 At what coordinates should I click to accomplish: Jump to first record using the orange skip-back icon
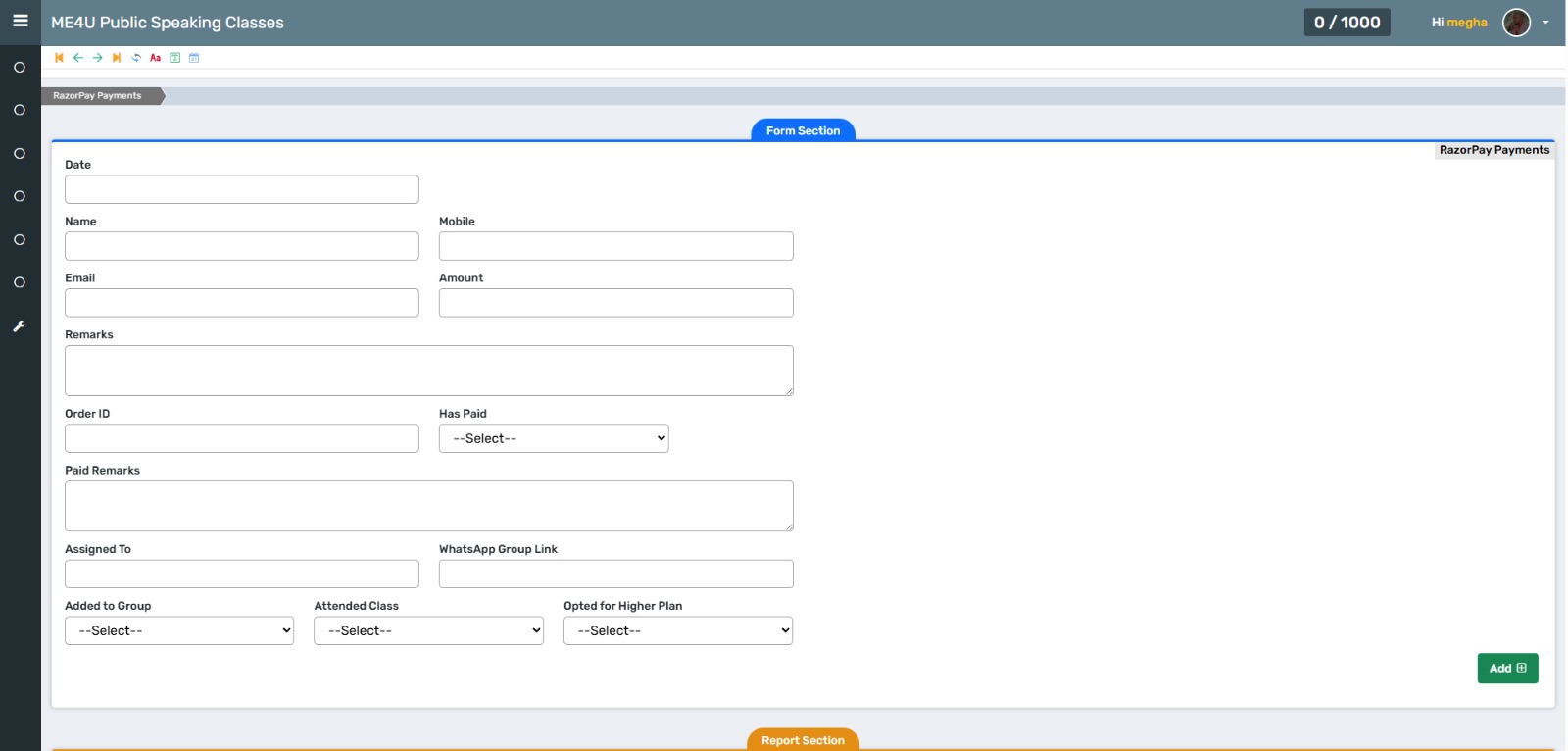click(59, 58)
